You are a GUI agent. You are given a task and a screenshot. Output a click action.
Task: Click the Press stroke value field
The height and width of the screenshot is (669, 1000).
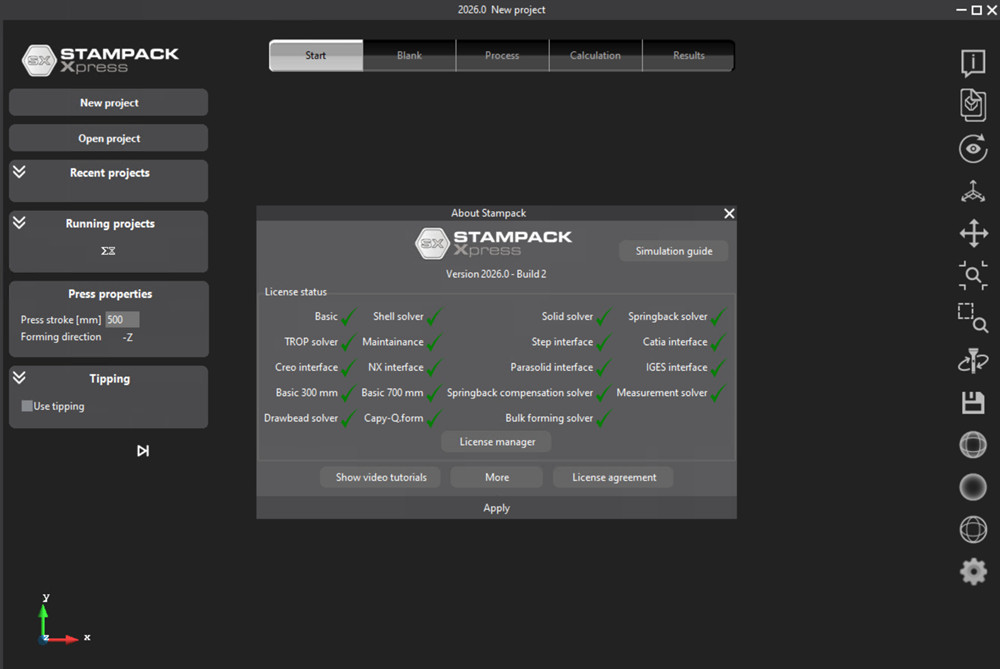tap(122, 320)
